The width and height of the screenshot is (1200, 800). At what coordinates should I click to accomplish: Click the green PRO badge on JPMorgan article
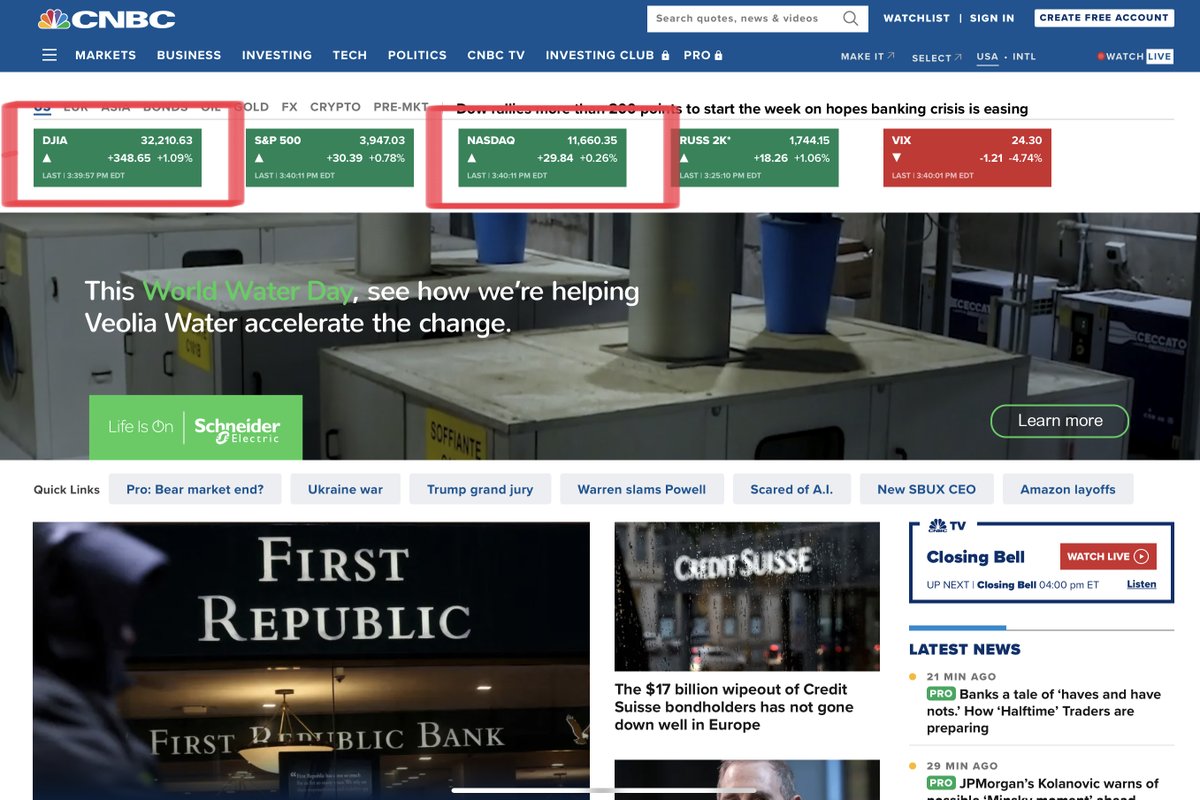pyautogui.click(x=941, y=783)
